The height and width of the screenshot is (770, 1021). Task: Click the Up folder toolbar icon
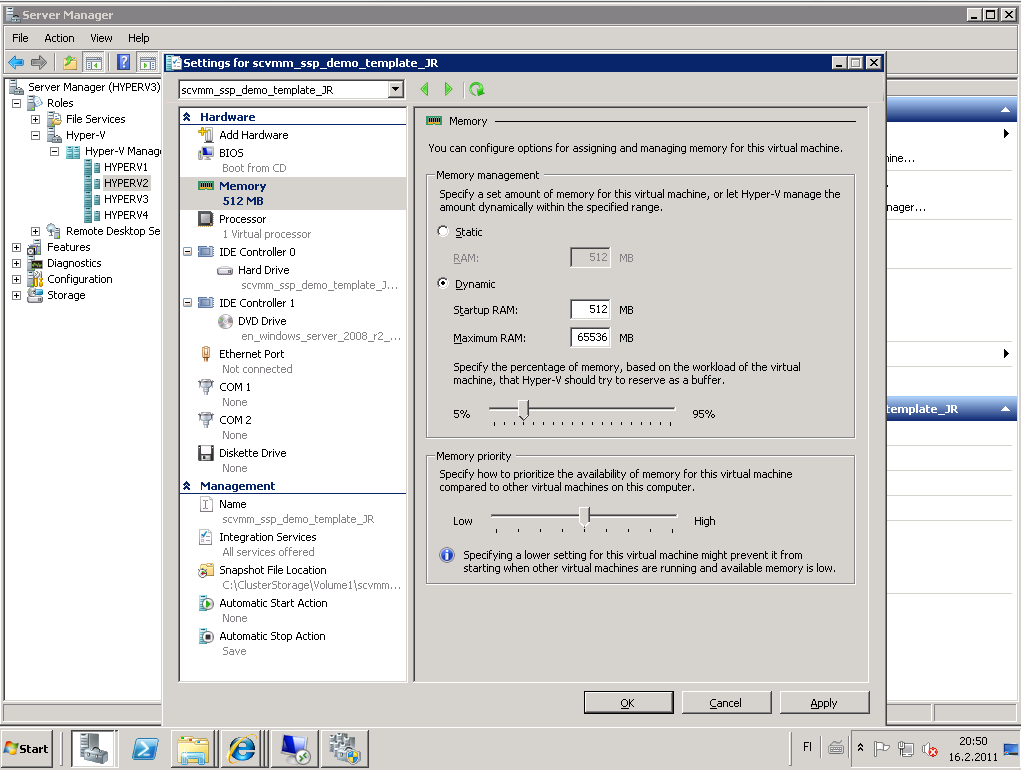pos(70,62)
